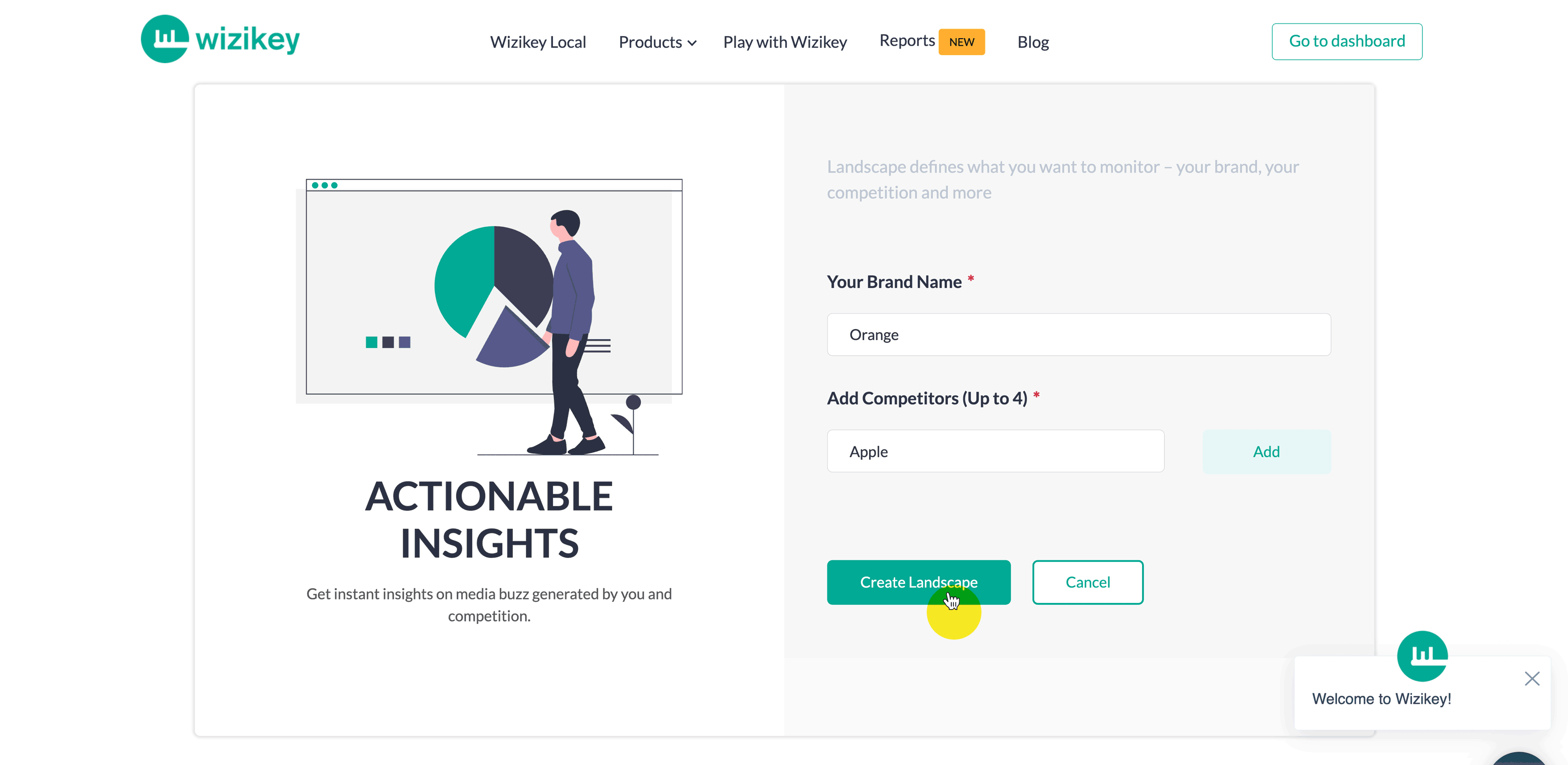Click the Wizikey logo in header
The width and height of the screenshot is (1568, 765).
[220, 39]
